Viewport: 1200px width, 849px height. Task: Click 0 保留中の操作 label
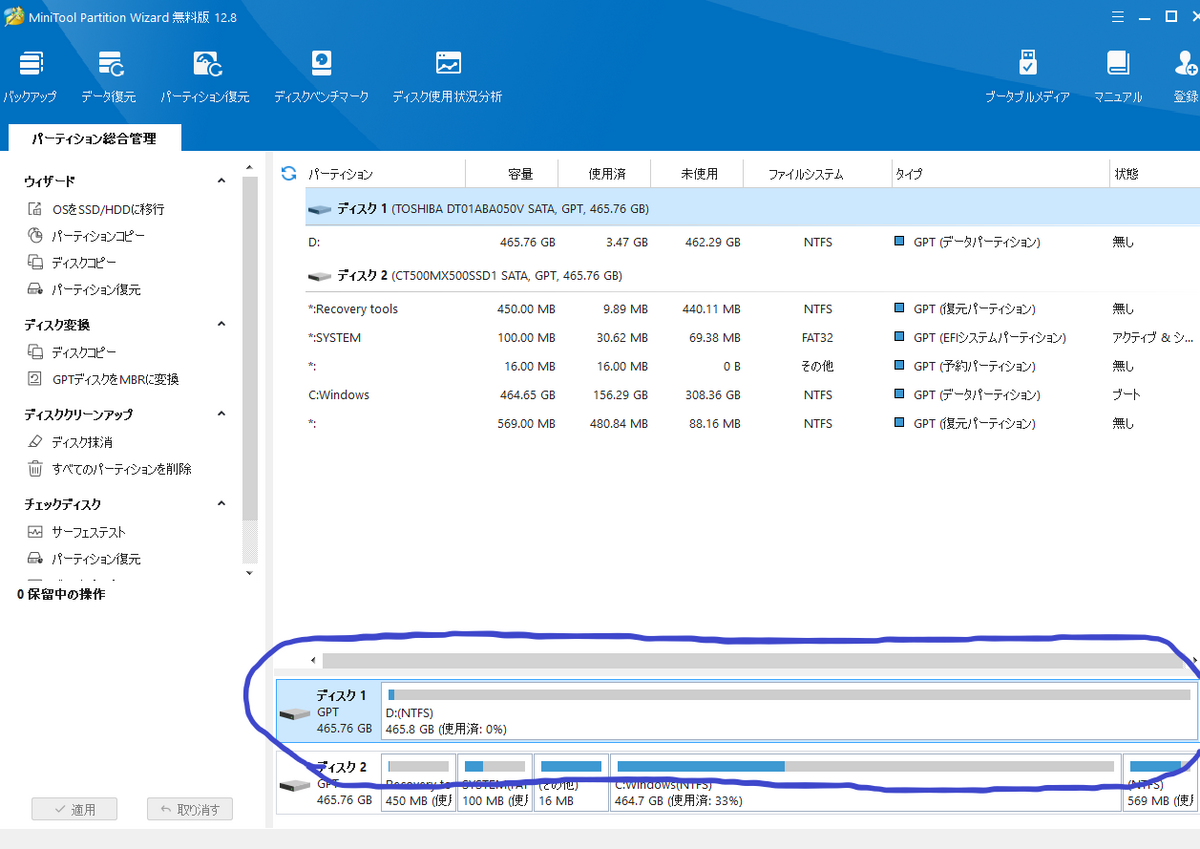click(x=61, y=594)
